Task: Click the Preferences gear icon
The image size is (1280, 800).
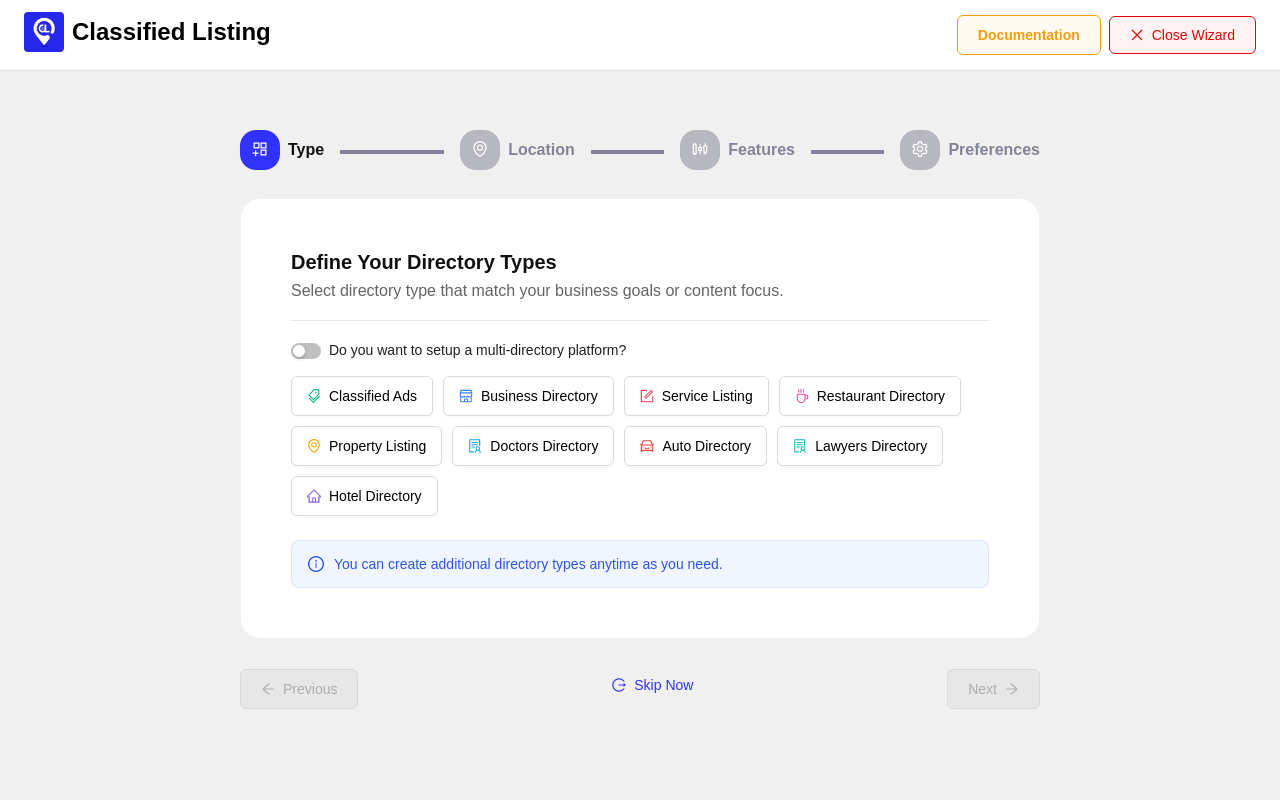Action: (x=920, y=150)
